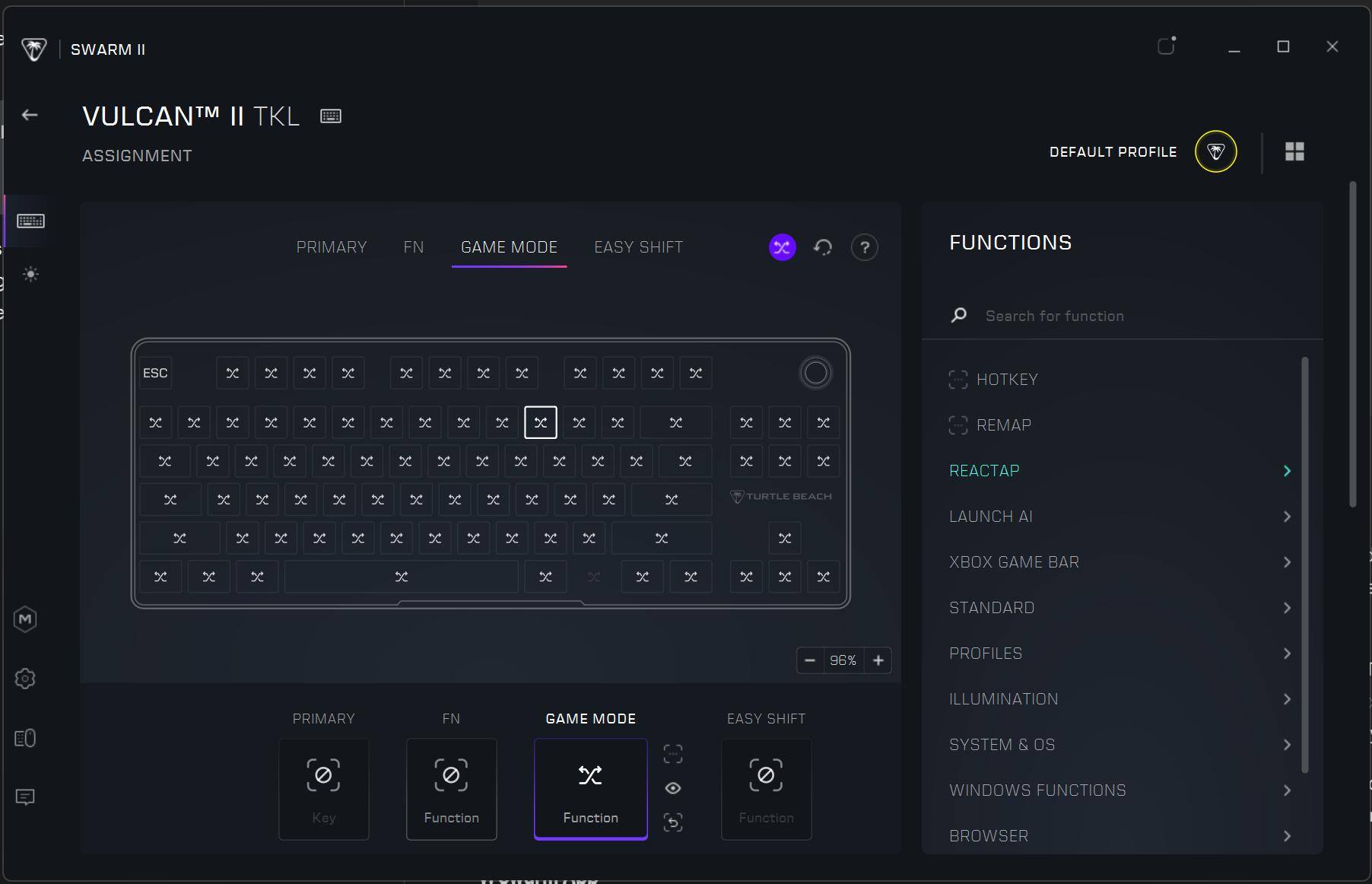The height and width of the screenshot is (884, 1372).
Task: Switch to the PRIMARY tab
Action: click(332, 247)
